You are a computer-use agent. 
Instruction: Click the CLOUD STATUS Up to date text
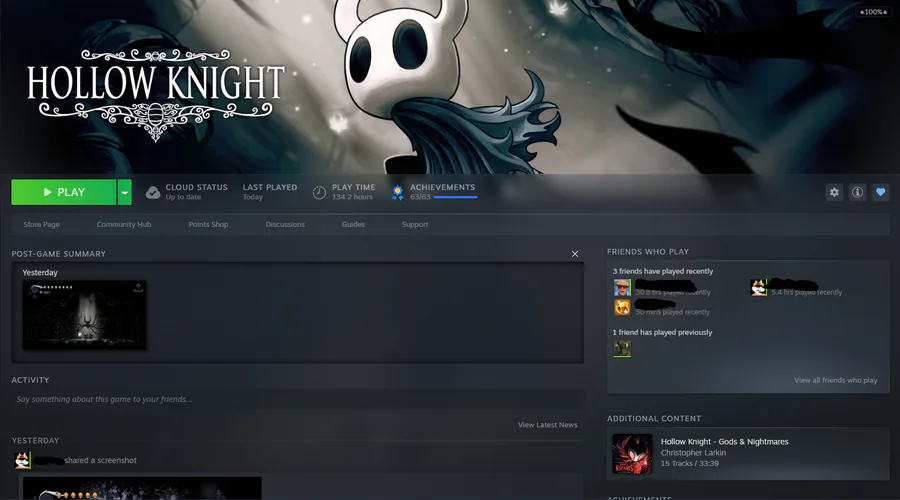click(196, 192)
